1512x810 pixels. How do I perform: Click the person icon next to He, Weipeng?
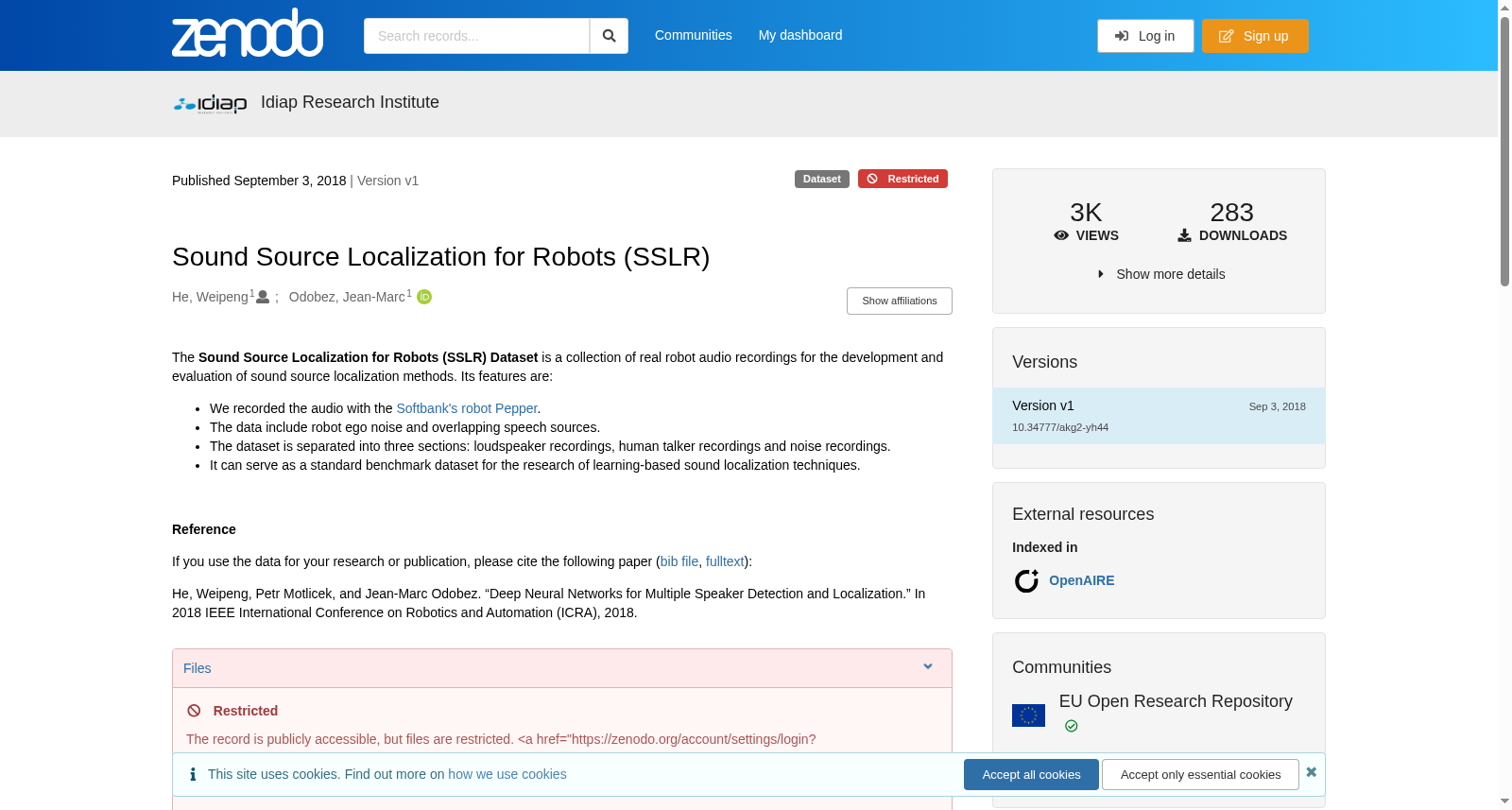pyautogui.click(x=263, y=297)
